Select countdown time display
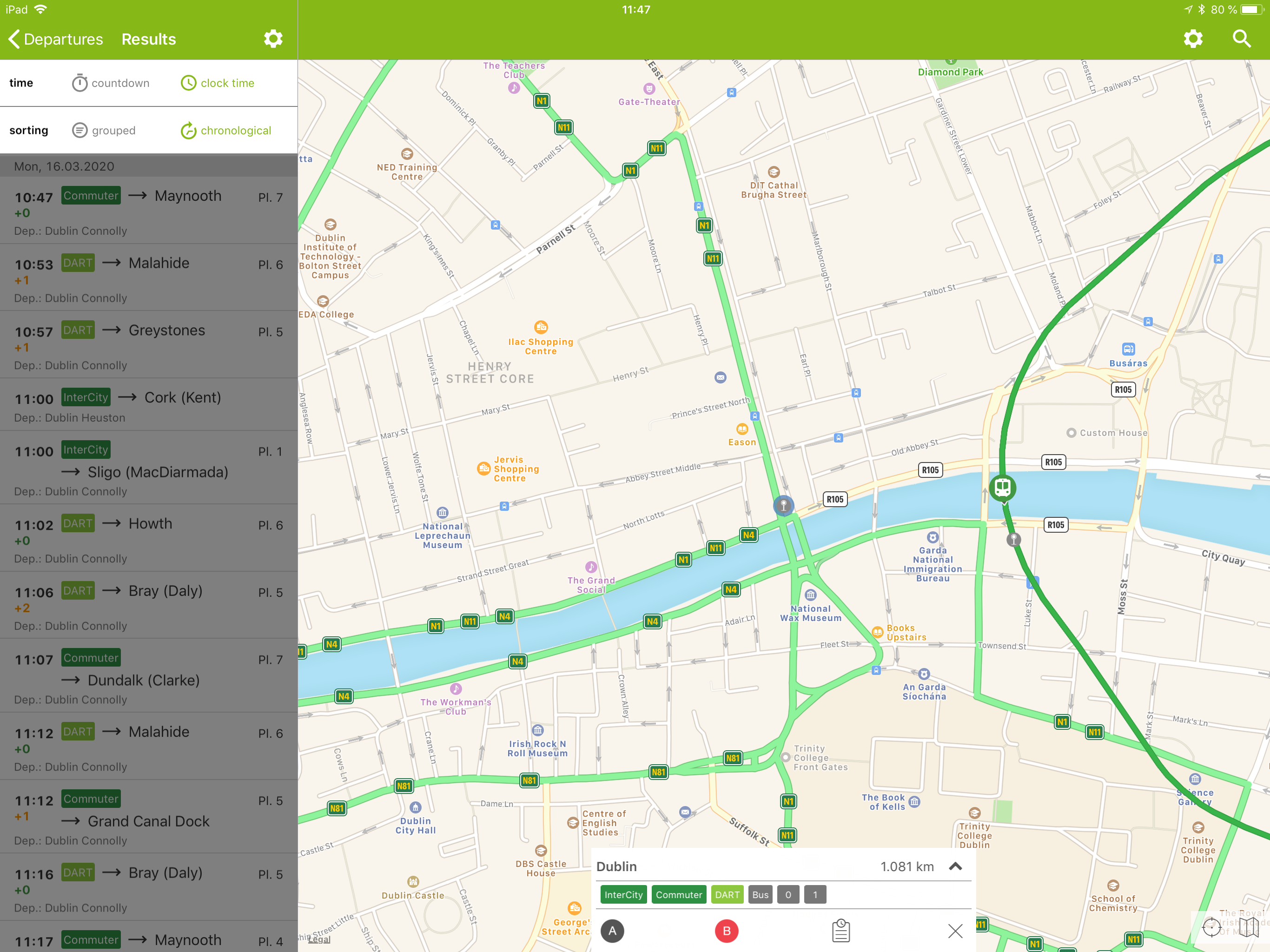Viewport: 1270px width, 952px height. [111, 83]
